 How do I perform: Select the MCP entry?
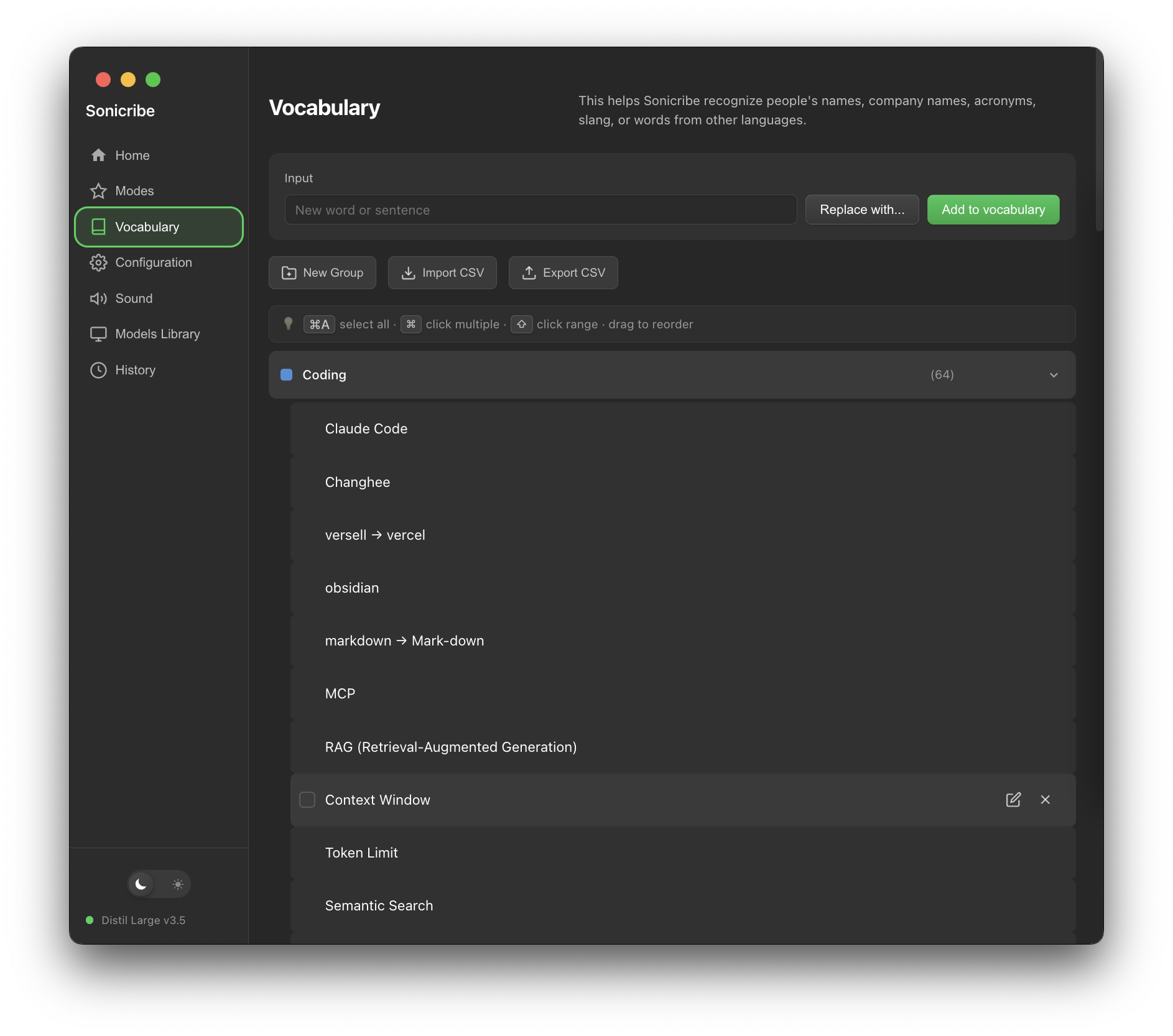pos(683,693)
